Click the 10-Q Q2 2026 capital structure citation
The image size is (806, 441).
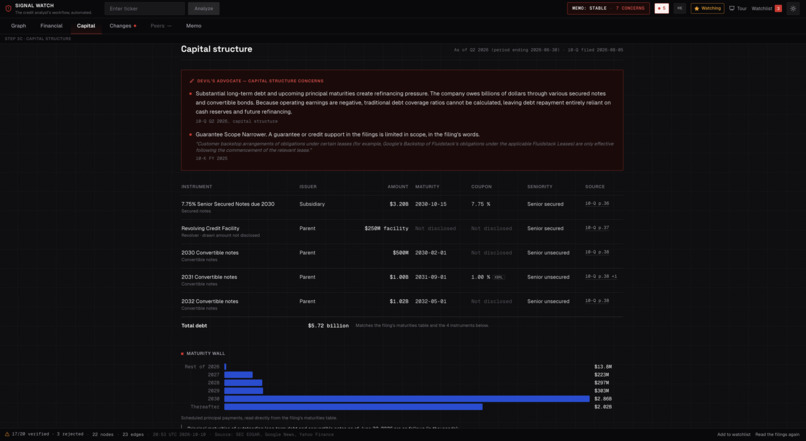point(236,121)
